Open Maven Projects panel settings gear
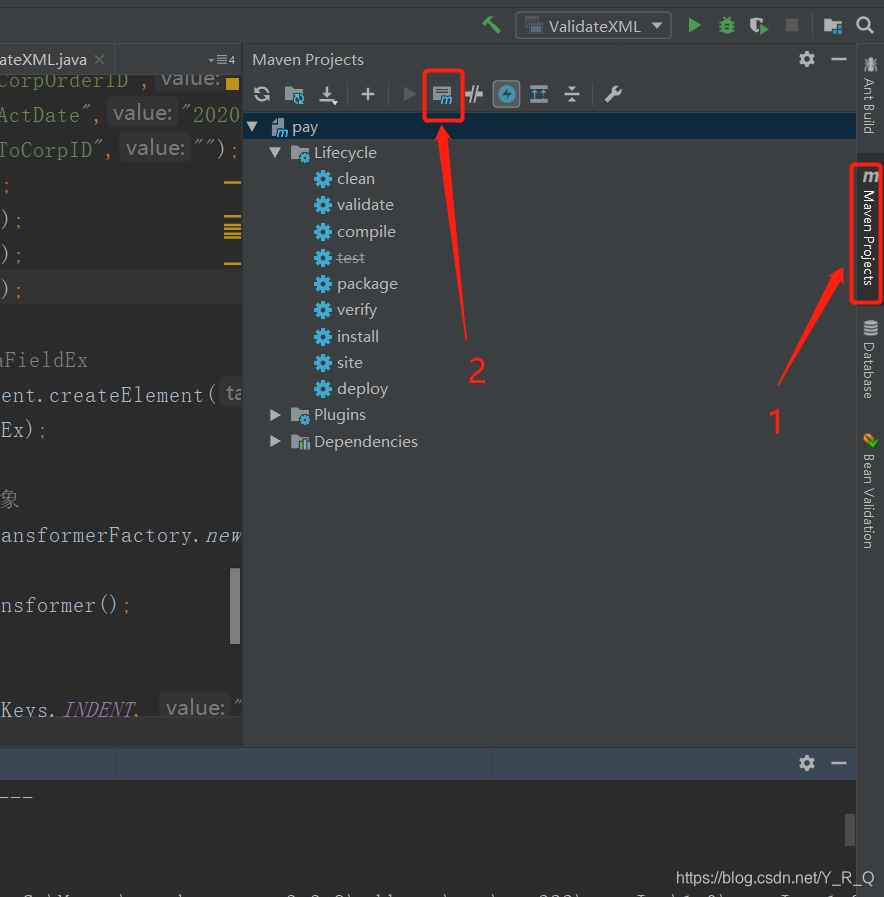The width and height of the screenshot is (884, 897). click(x=807, y=59)
